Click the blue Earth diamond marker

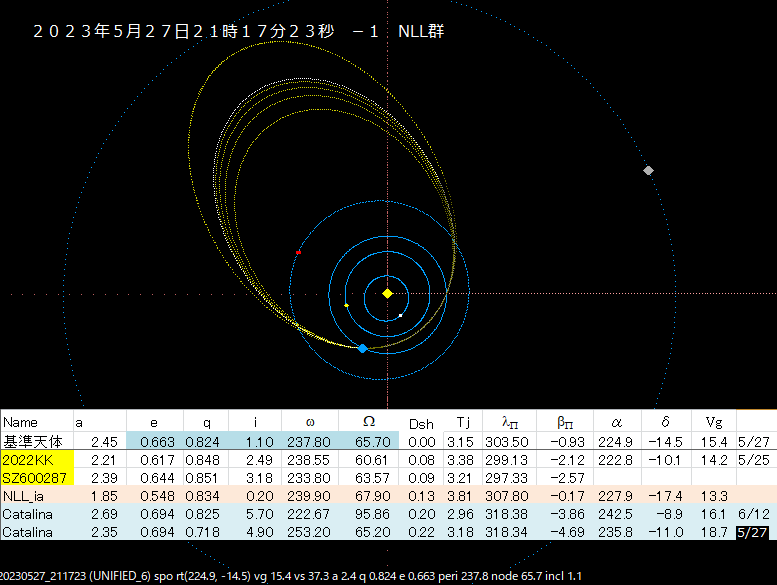[362, 348]
